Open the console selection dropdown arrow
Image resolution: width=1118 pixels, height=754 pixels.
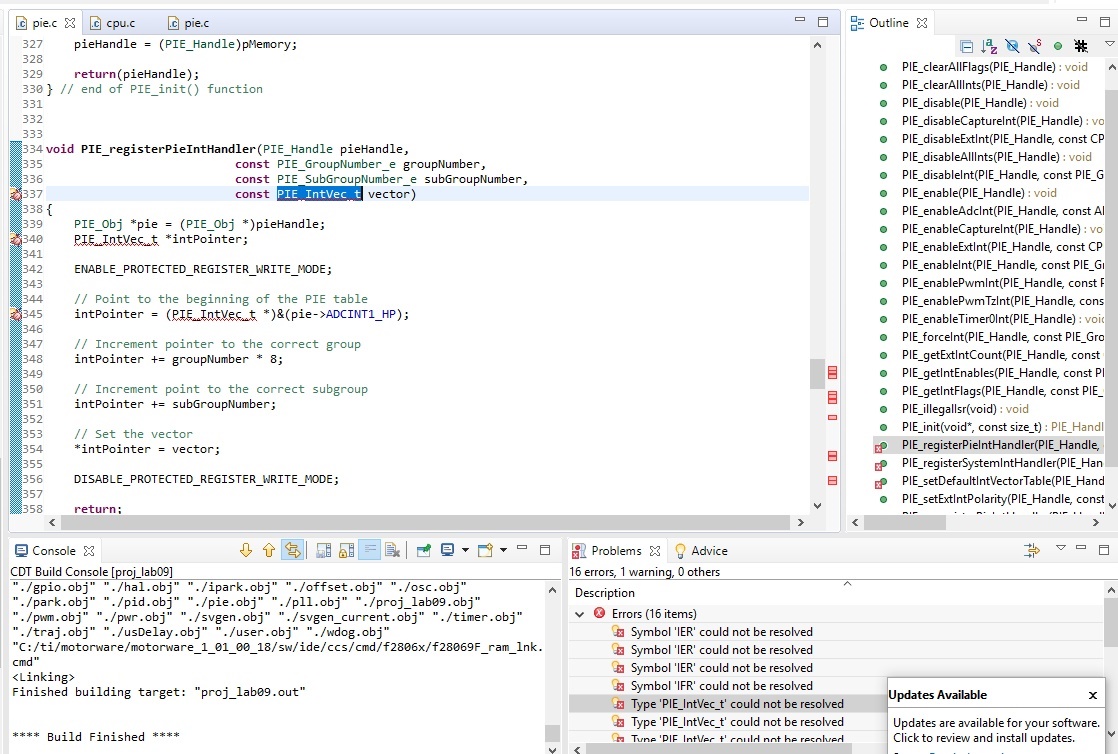465,549
